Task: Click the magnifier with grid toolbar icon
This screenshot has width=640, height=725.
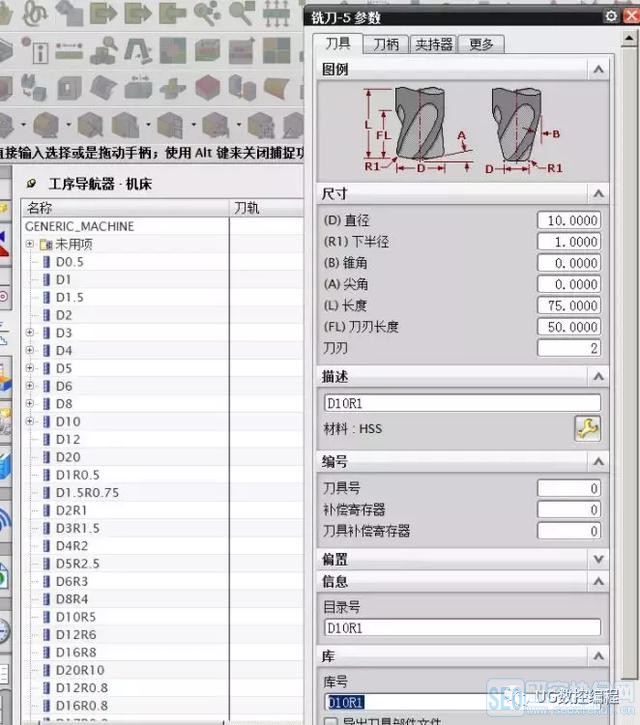Action: click(x=243, y=13)
